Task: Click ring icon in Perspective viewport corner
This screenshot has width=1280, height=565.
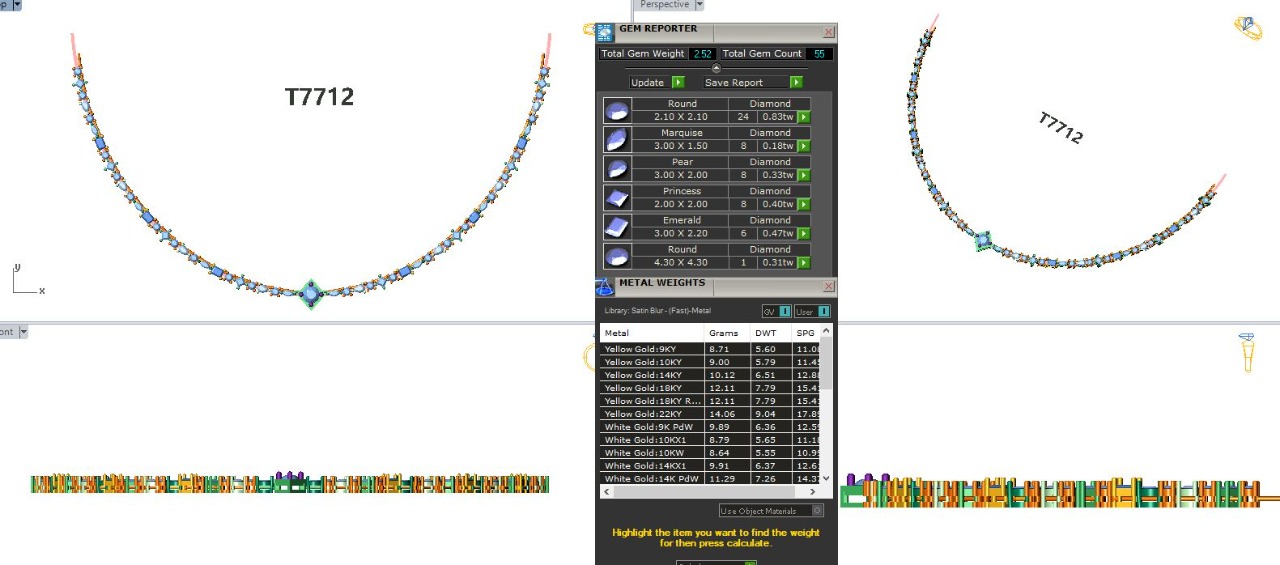Action: 1247,28
